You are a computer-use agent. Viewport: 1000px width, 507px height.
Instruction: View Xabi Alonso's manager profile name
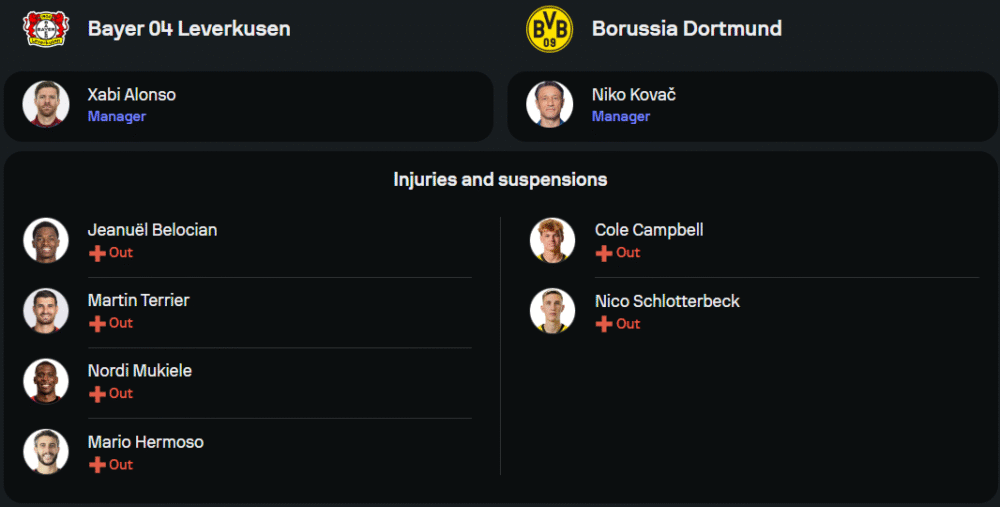click(x=132, y=95)
